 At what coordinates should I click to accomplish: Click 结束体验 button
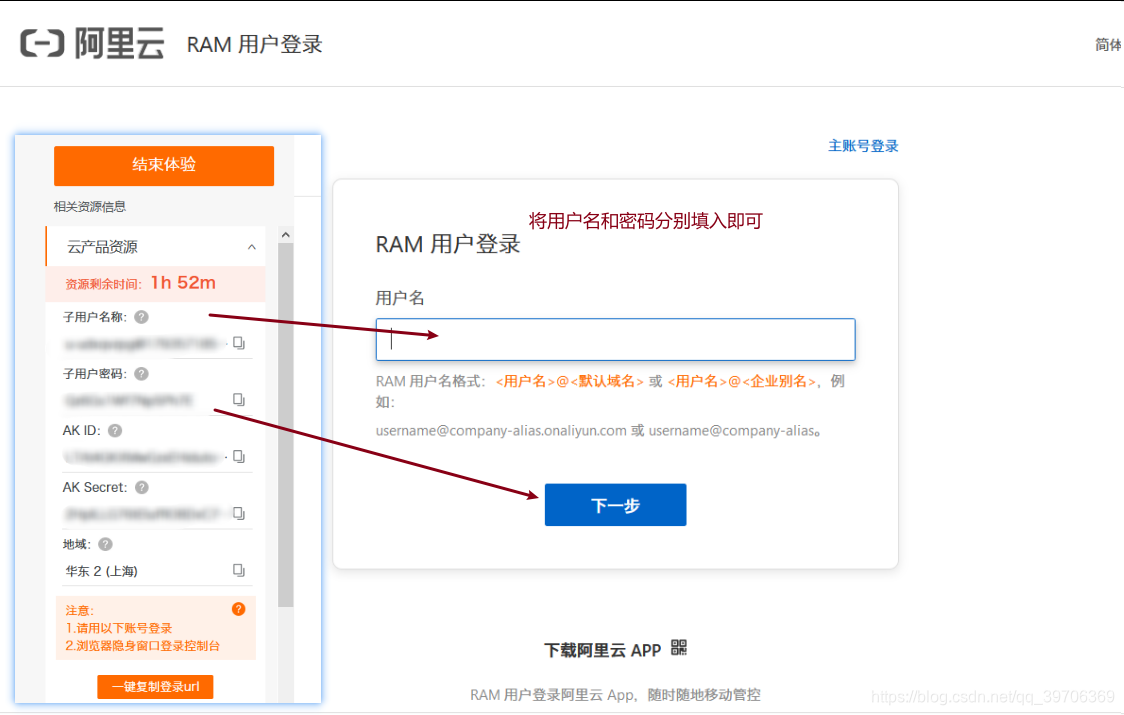point(164,166)
